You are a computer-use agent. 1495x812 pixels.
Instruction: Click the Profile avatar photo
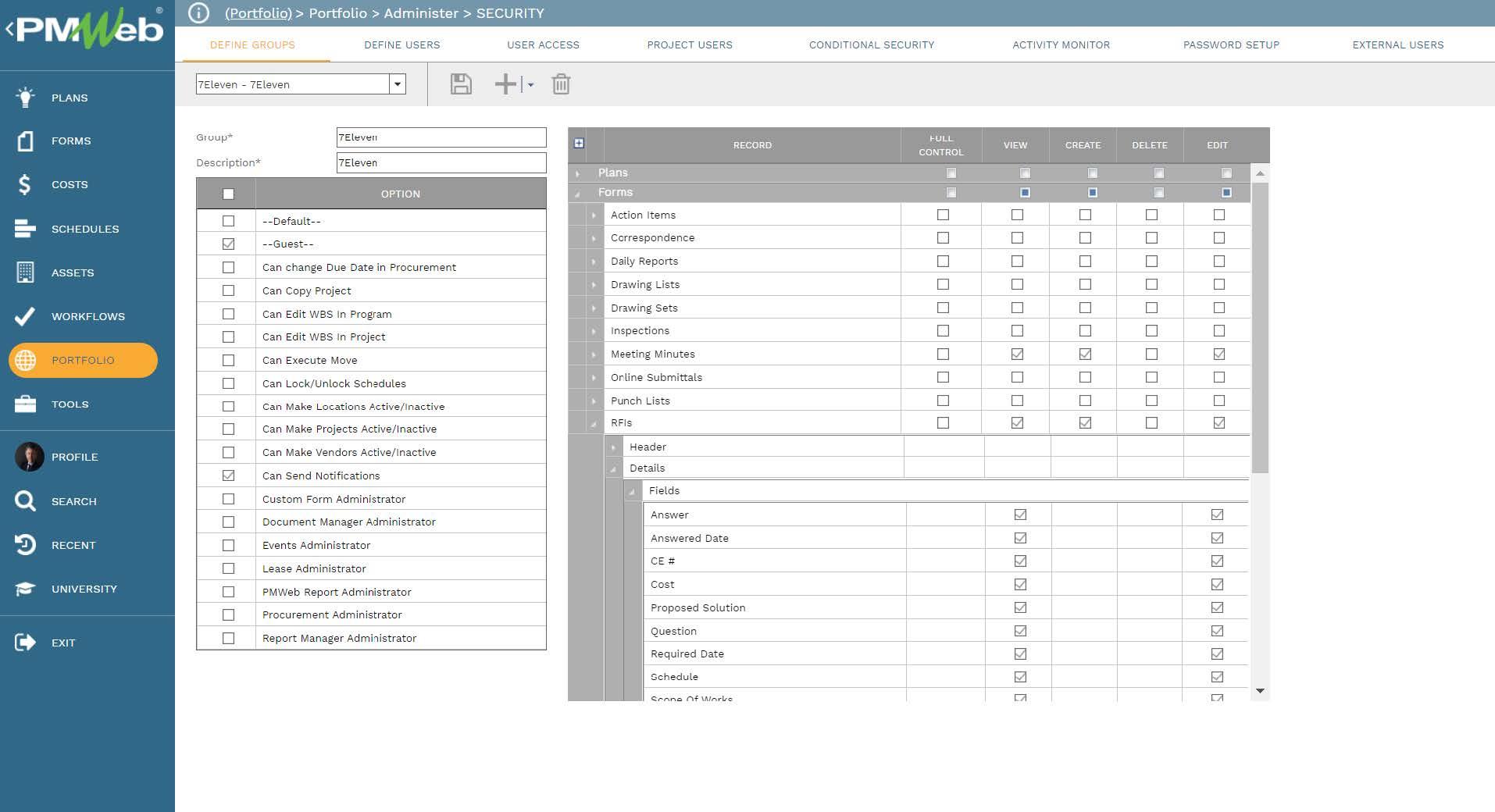30,457
